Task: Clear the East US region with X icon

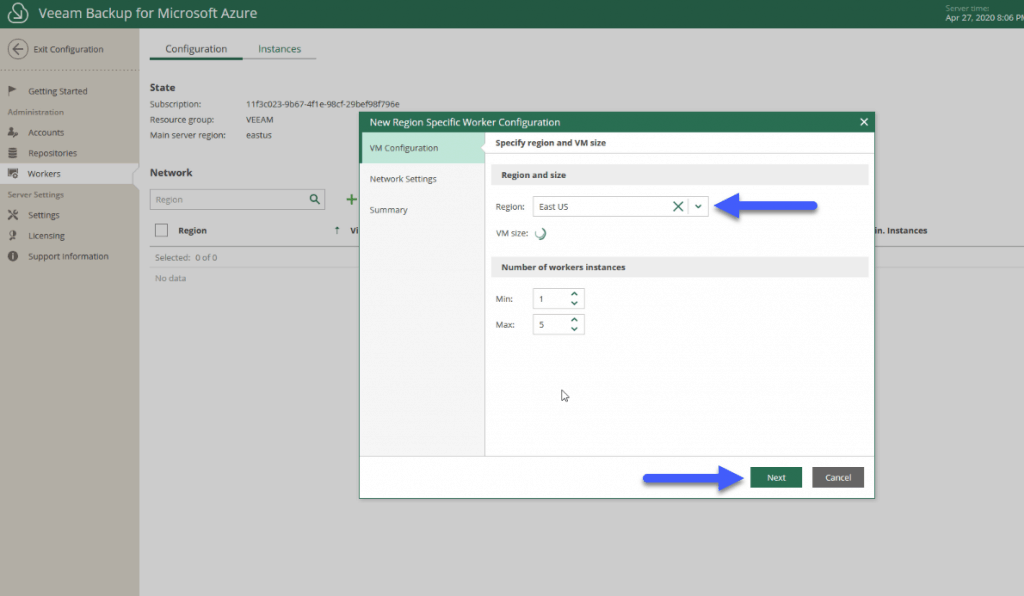Action: click(678, 206)
